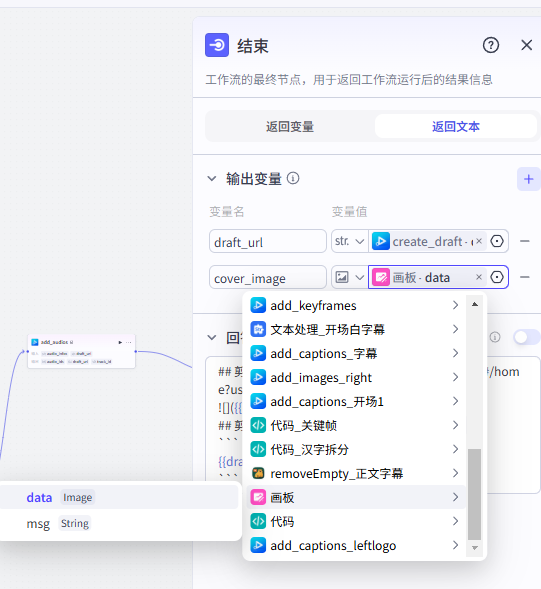
Task: Expand the 文本处理_开场白字幕 submenu arrow
Action: [x=455, y=329]
